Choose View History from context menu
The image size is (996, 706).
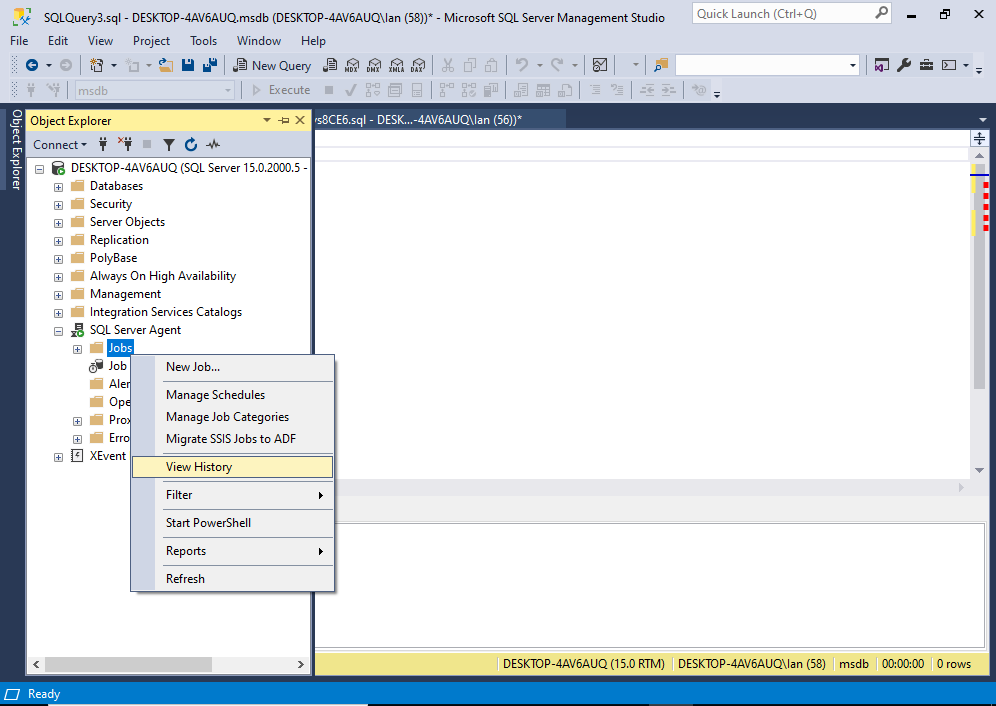tap(232, 467)
